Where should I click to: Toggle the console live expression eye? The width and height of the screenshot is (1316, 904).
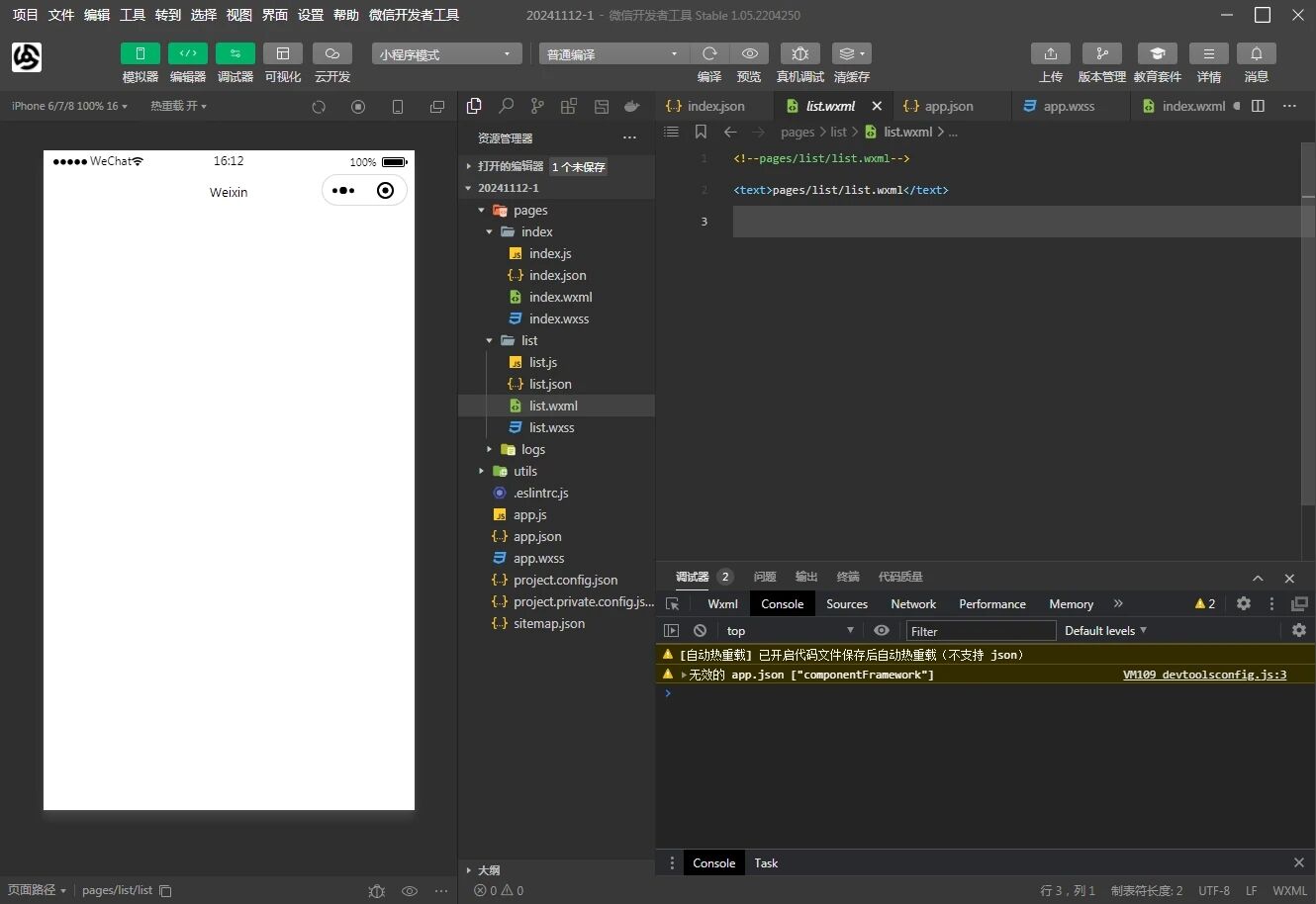click(882, 631)
